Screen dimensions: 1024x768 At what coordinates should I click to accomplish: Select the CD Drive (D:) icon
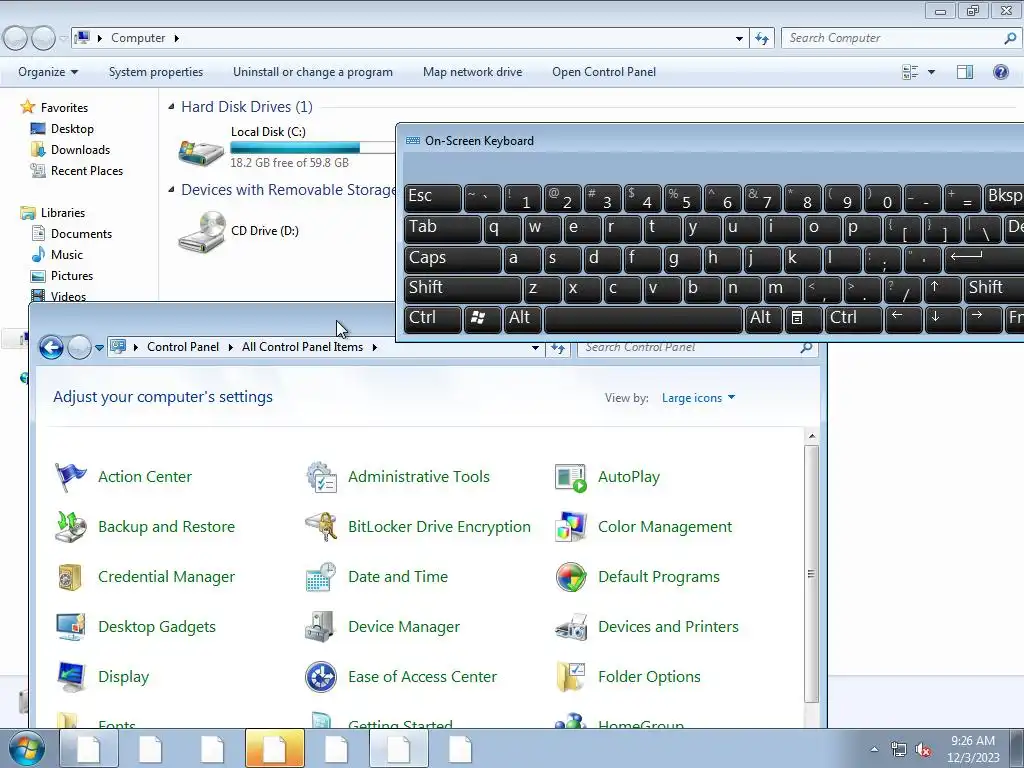201,232
